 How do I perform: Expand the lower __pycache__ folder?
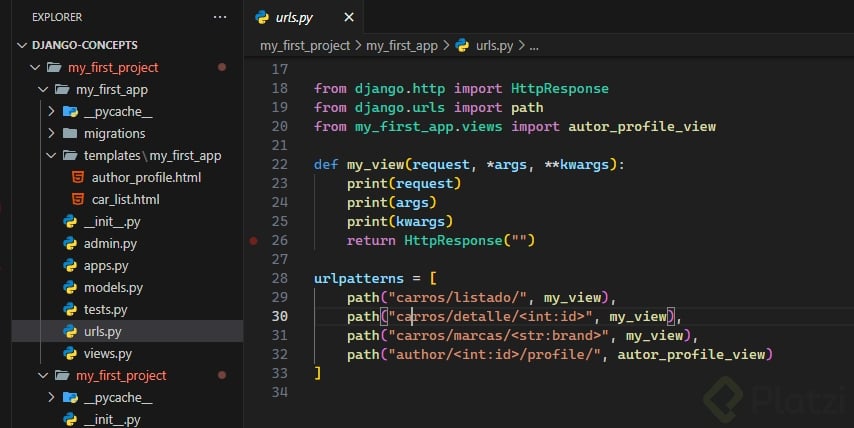(51, 398)
